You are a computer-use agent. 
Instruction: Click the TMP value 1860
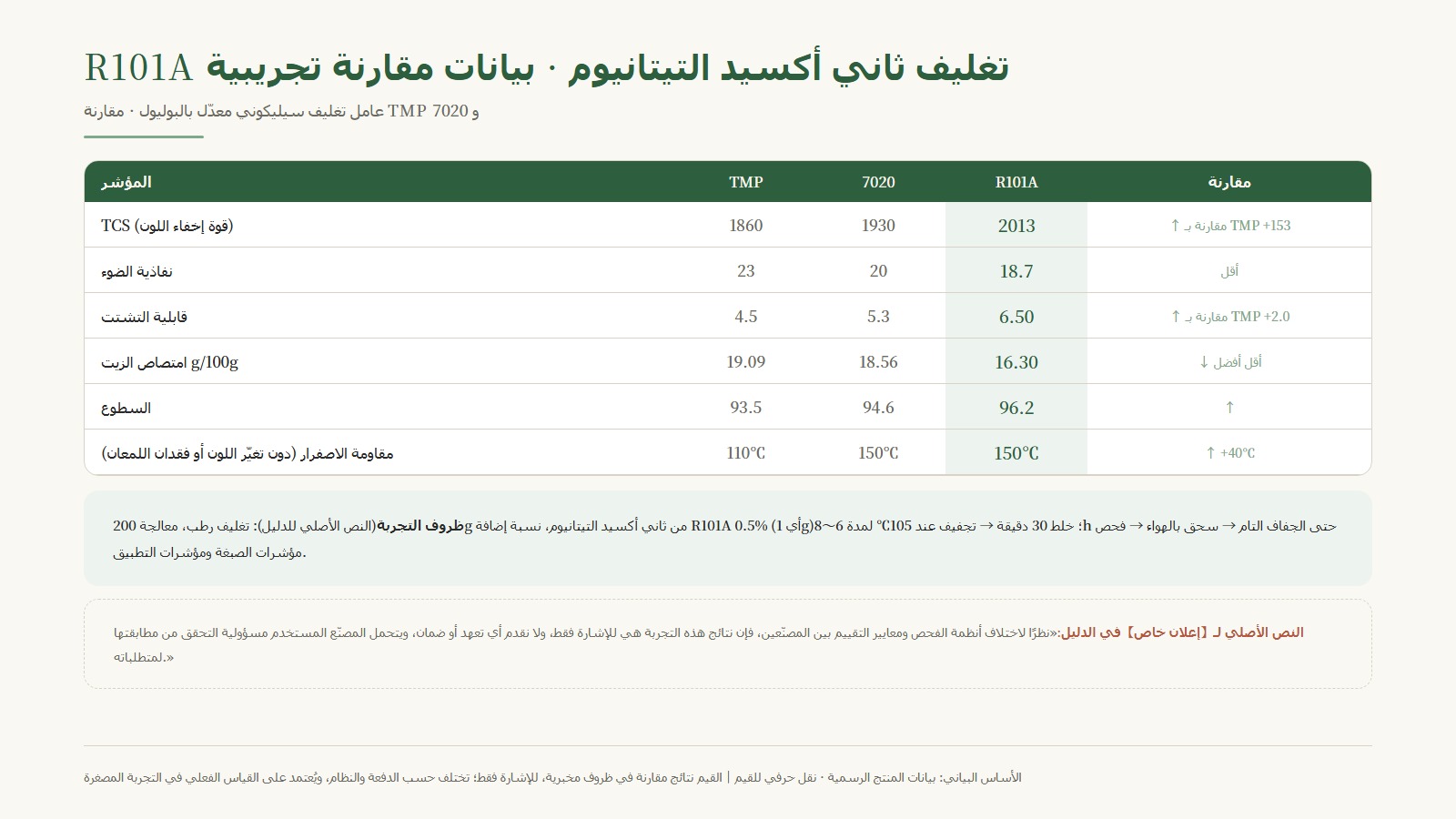(x=745, y=226)
